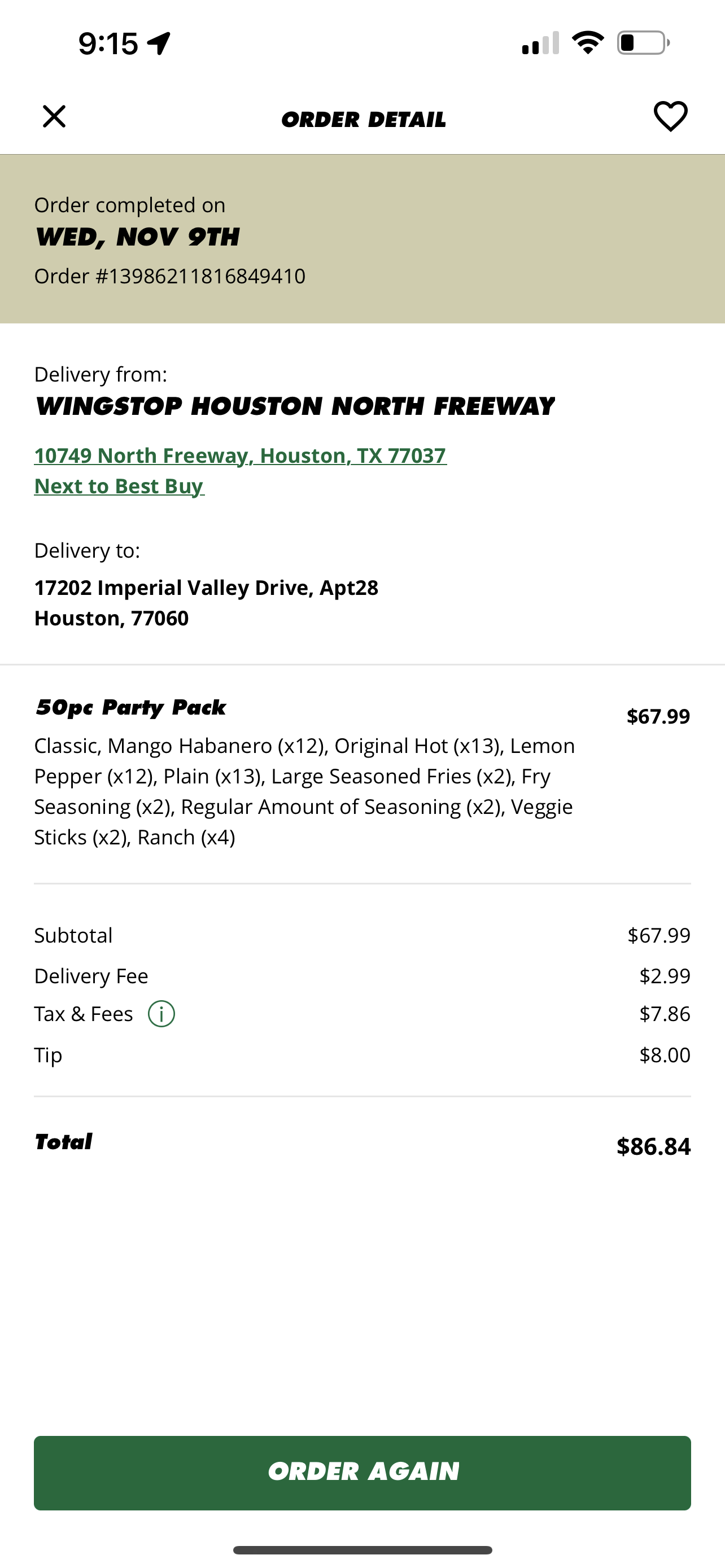725x1568 pixels.
Task: Tap the delivery address on Imperial Valley Drive
Action: point(206,603)
